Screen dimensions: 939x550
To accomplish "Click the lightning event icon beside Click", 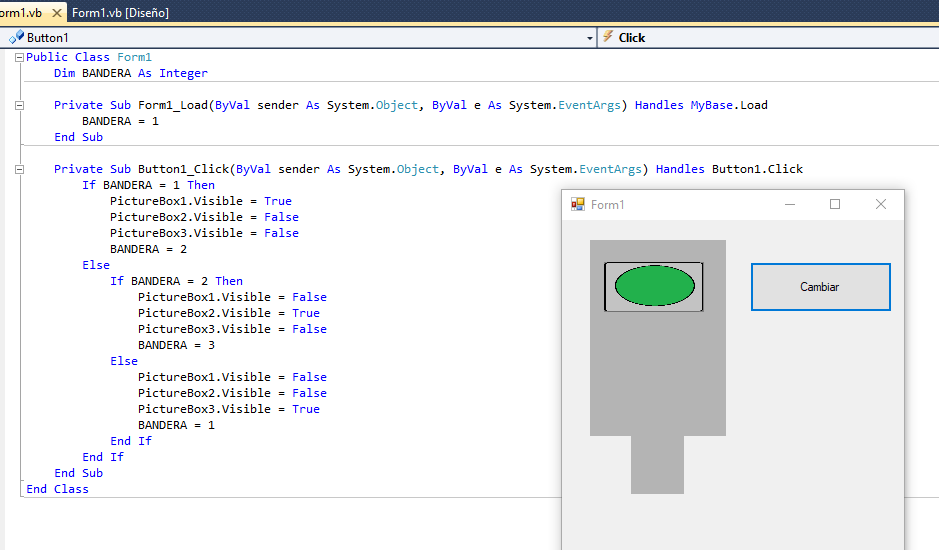I will click(608, 37).
